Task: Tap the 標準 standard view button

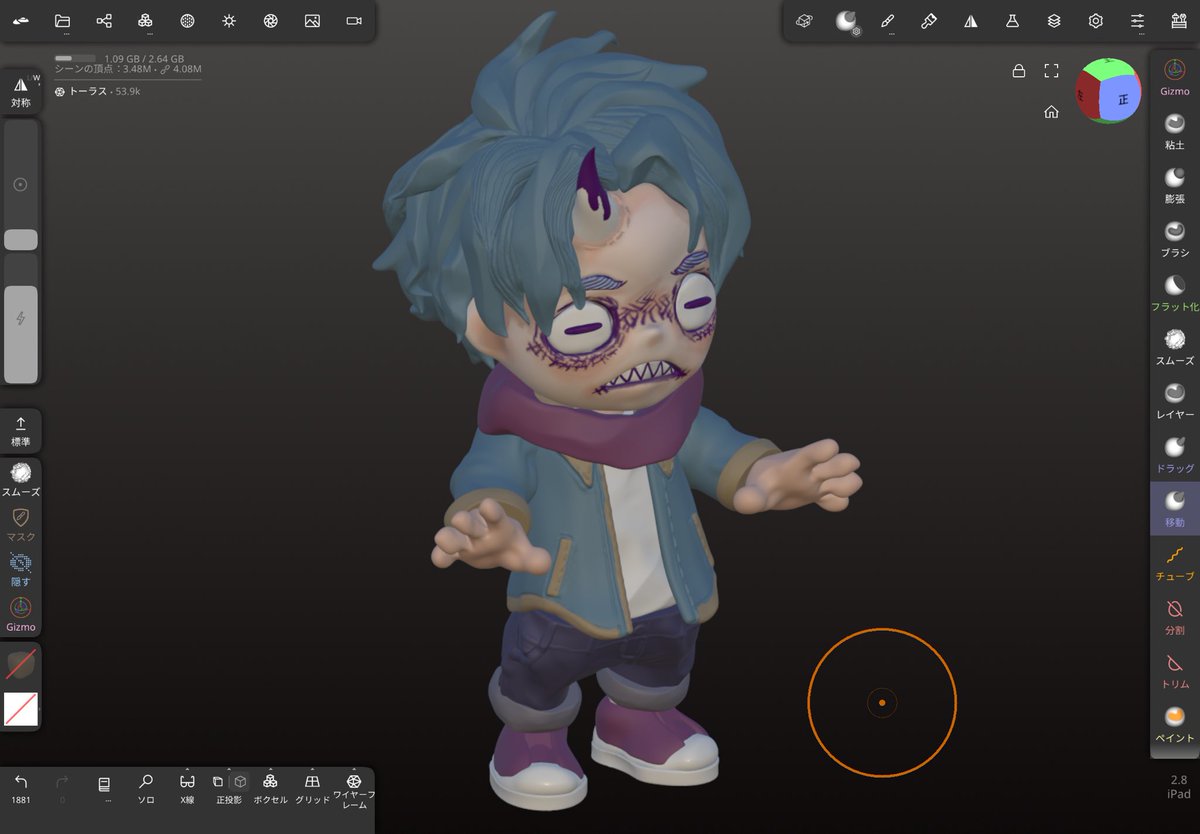Action: (21, 431)
